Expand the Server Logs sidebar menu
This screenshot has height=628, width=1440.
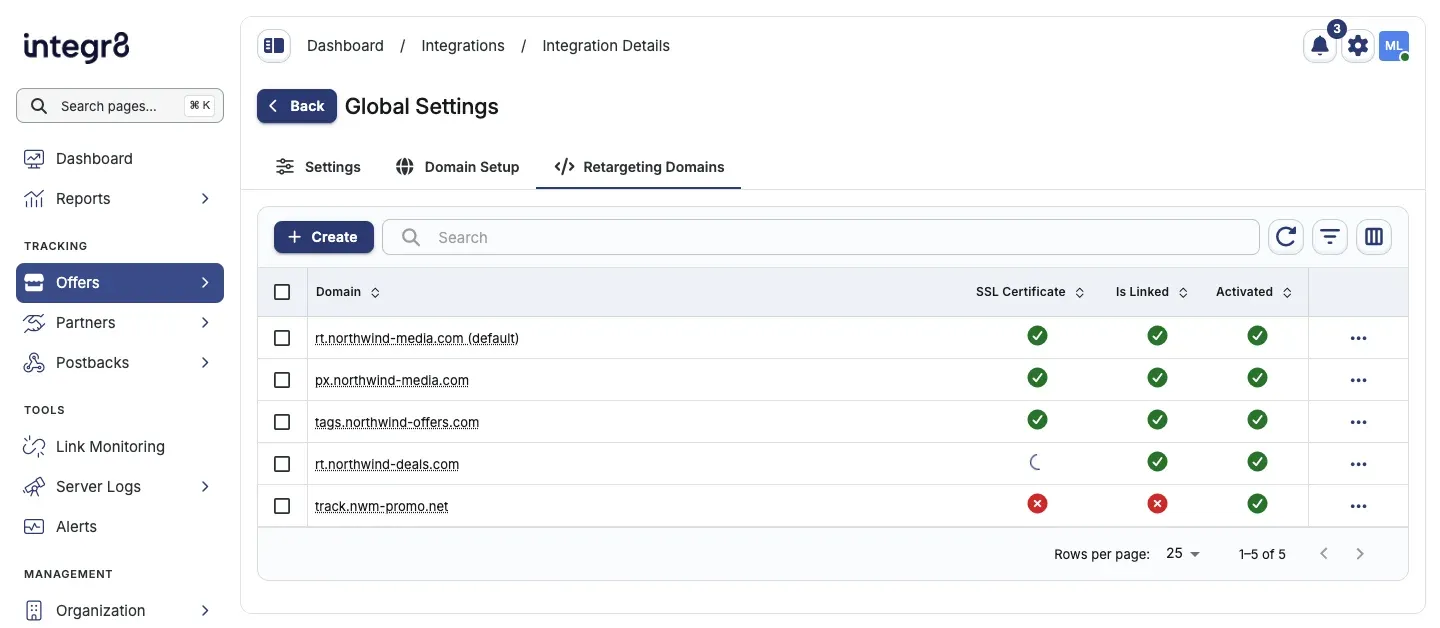pos(120,486)
